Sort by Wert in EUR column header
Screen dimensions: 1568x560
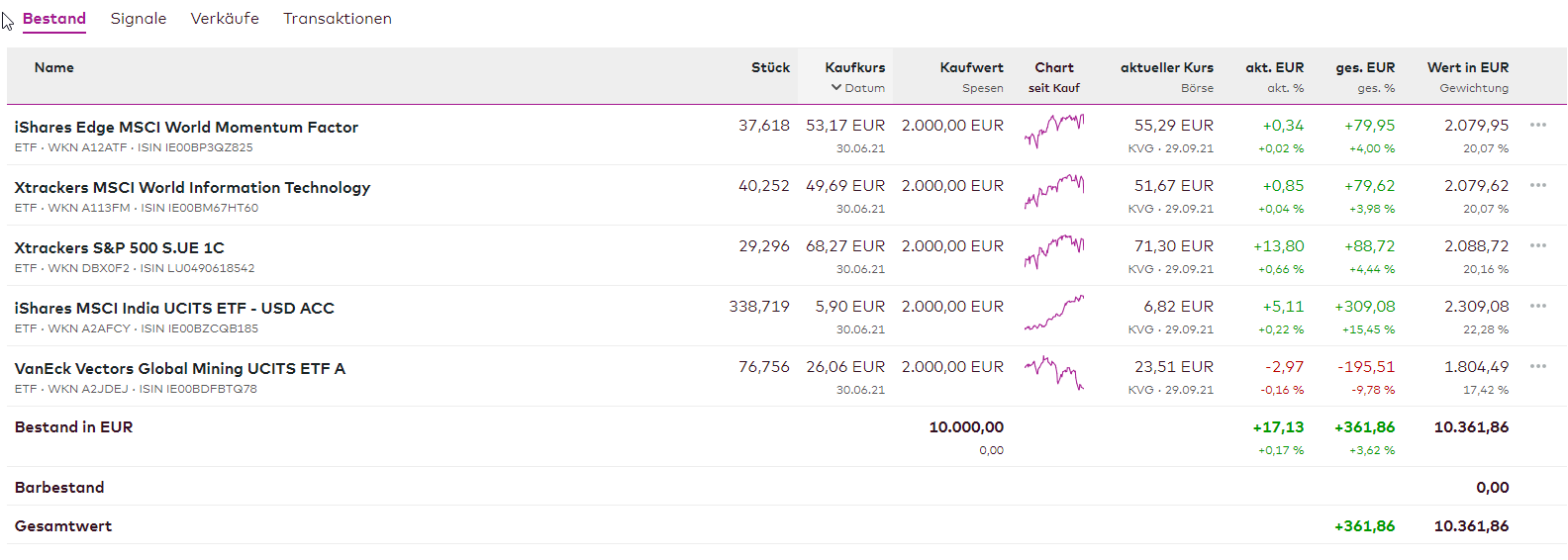point(1468,67)
